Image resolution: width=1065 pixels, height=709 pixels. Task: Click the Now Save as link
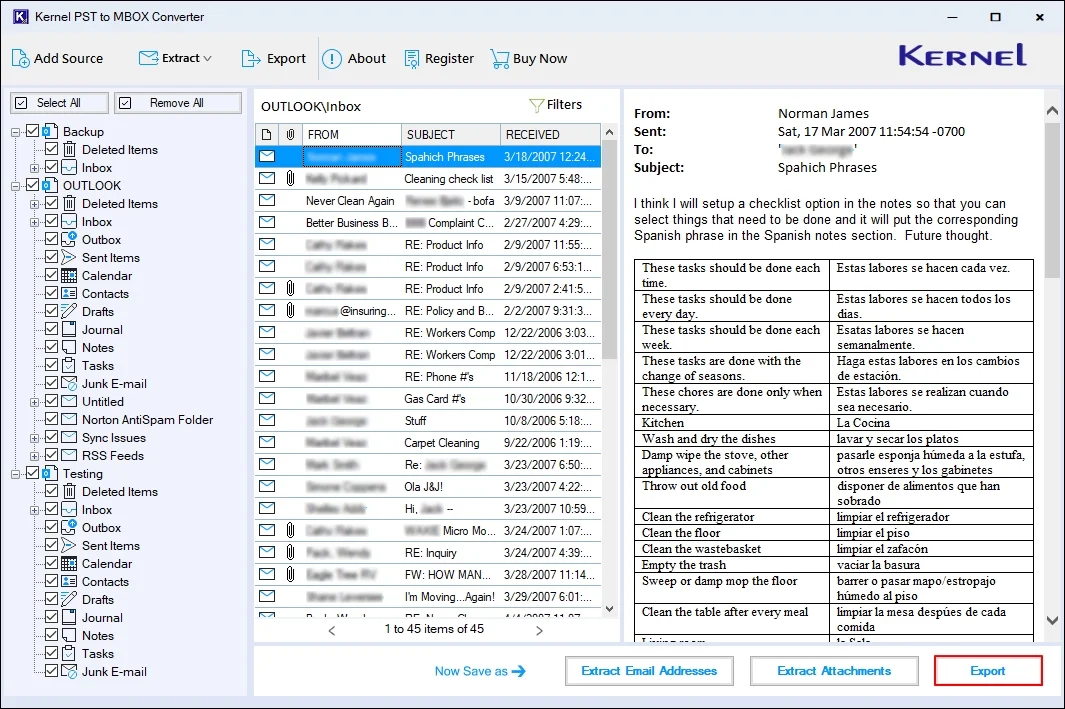[x=480, y=672]
